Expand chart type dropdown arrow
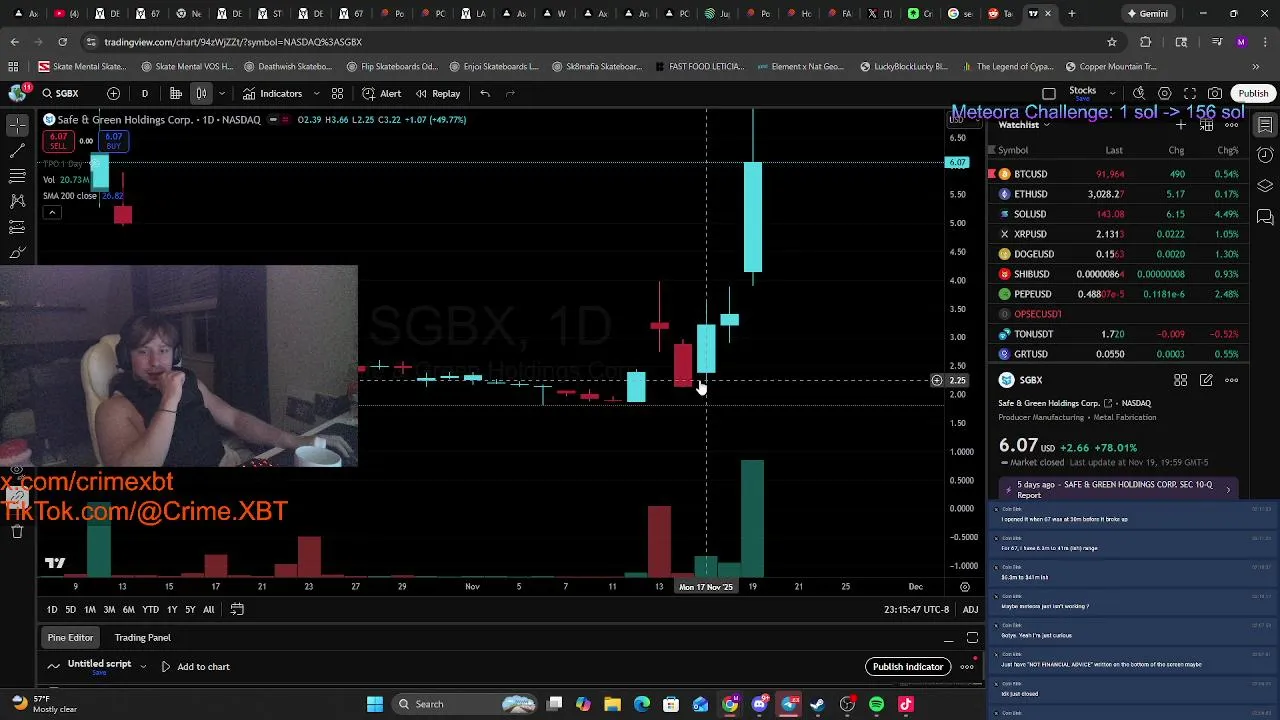 point(222,93)
